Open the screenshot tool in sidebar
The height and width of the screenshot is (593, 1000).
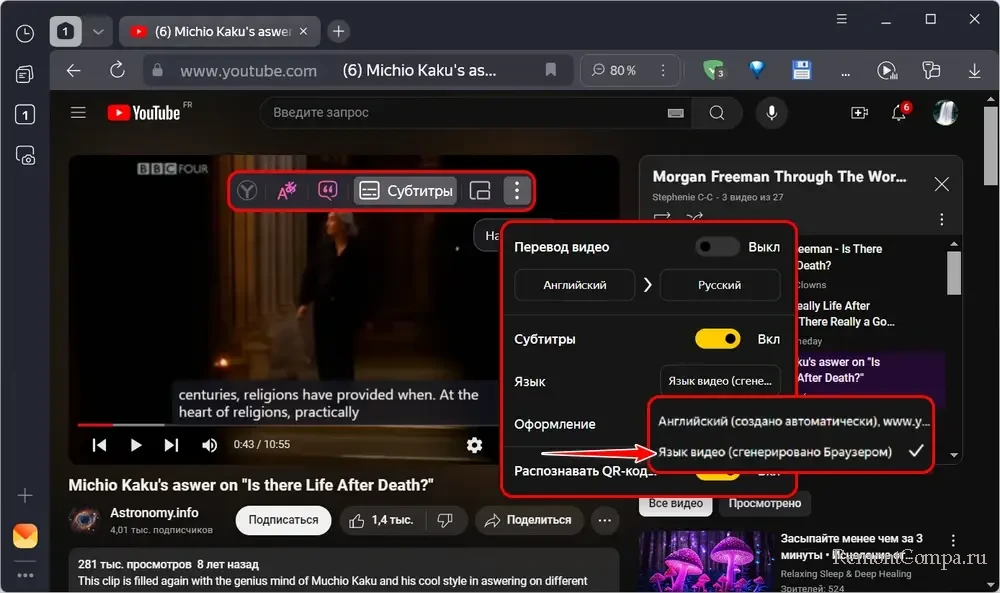pos(25,155)
